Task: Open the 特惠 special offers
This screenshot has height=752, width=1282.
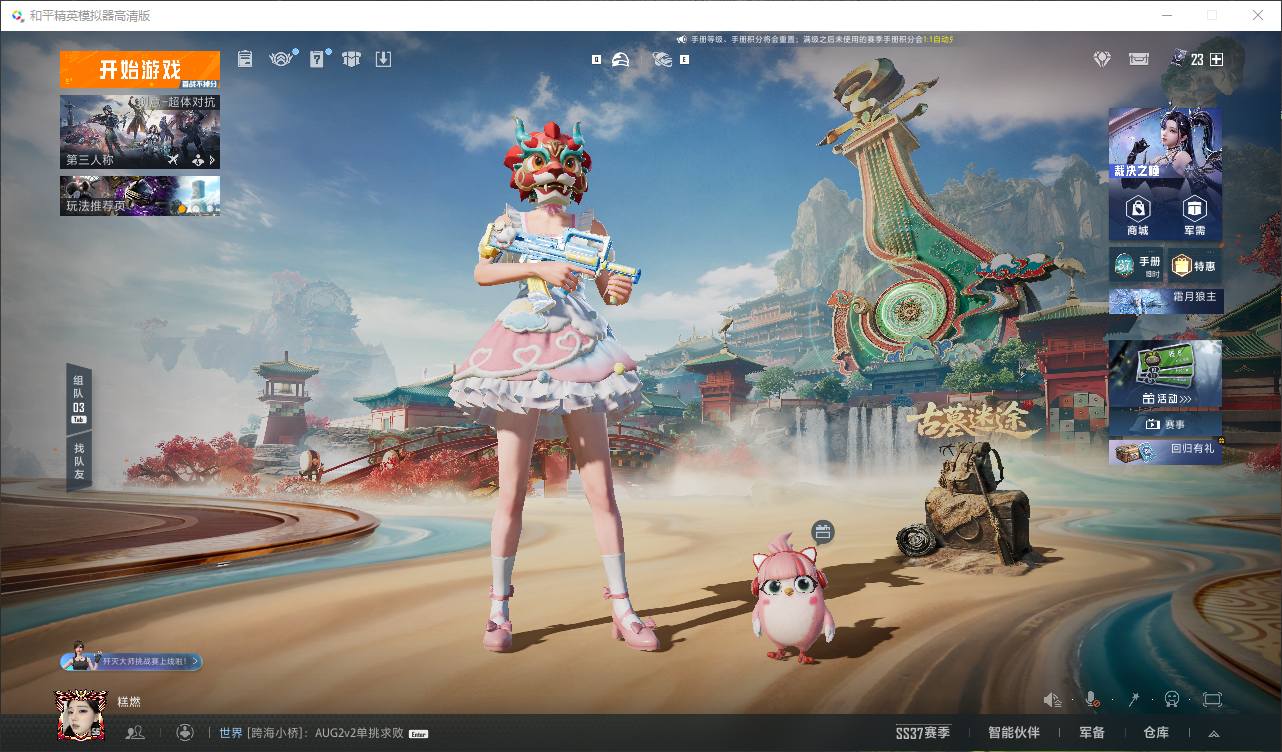Action: (1194, 265)
